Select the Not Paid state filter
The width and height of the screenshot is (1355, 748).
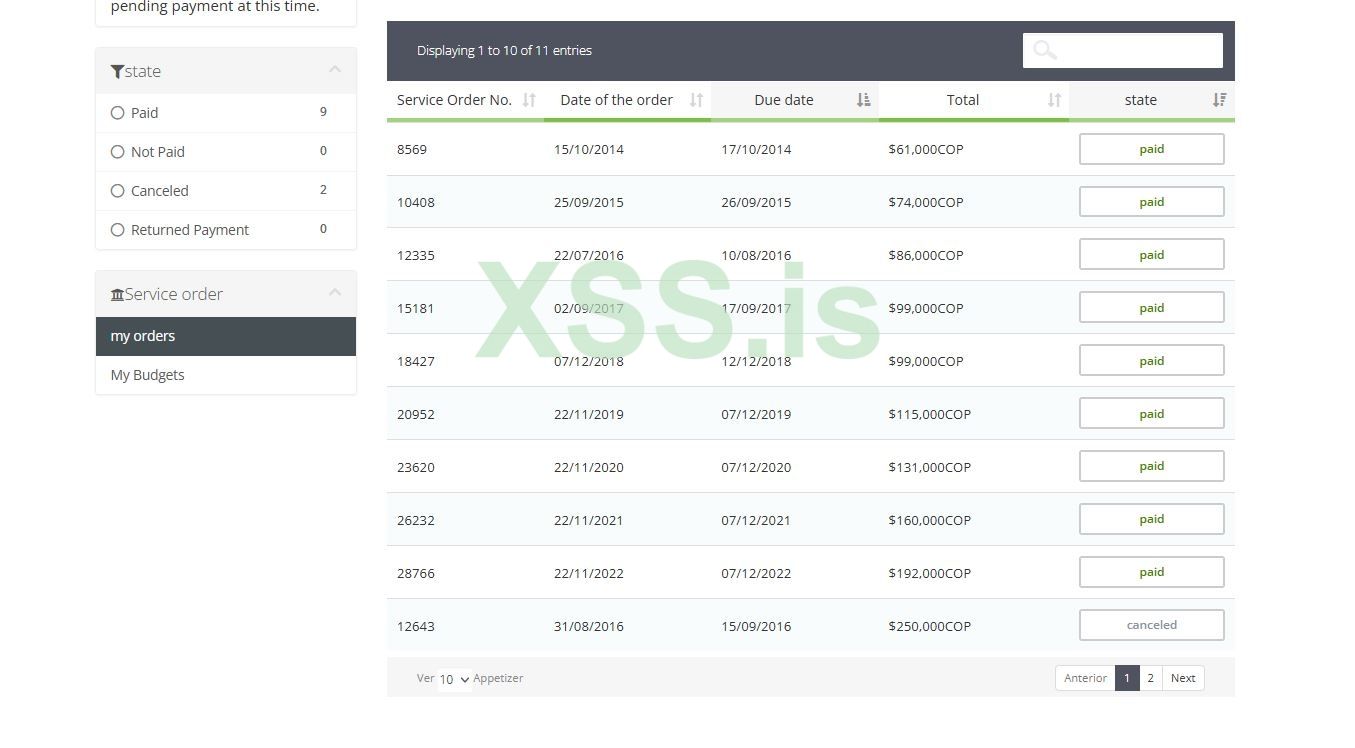tap(117, 152)
